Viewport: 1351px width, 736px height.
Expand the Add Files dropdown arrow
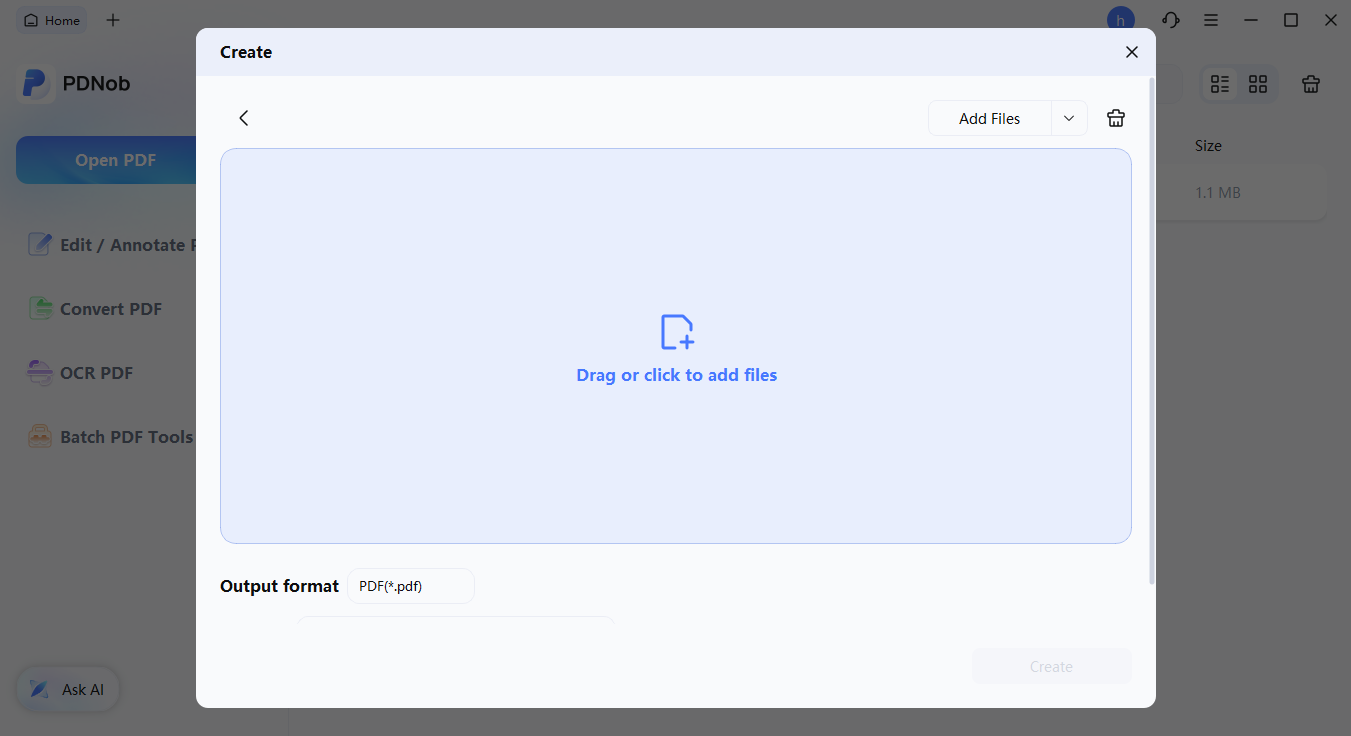[1068, 118]
